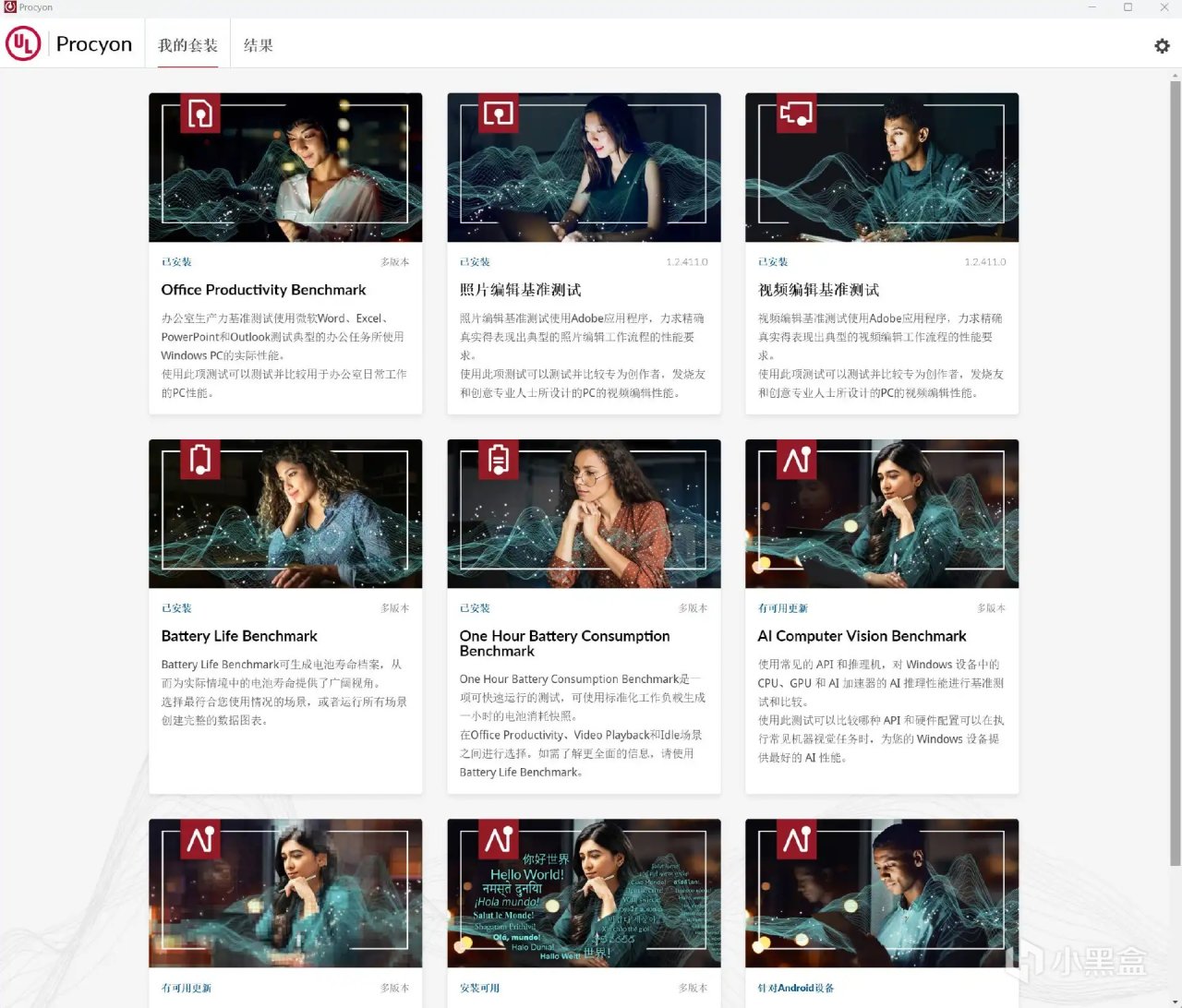Click the AI badge on the Hello World card
Screen dimensions: 1182x1008
[499, 839]
